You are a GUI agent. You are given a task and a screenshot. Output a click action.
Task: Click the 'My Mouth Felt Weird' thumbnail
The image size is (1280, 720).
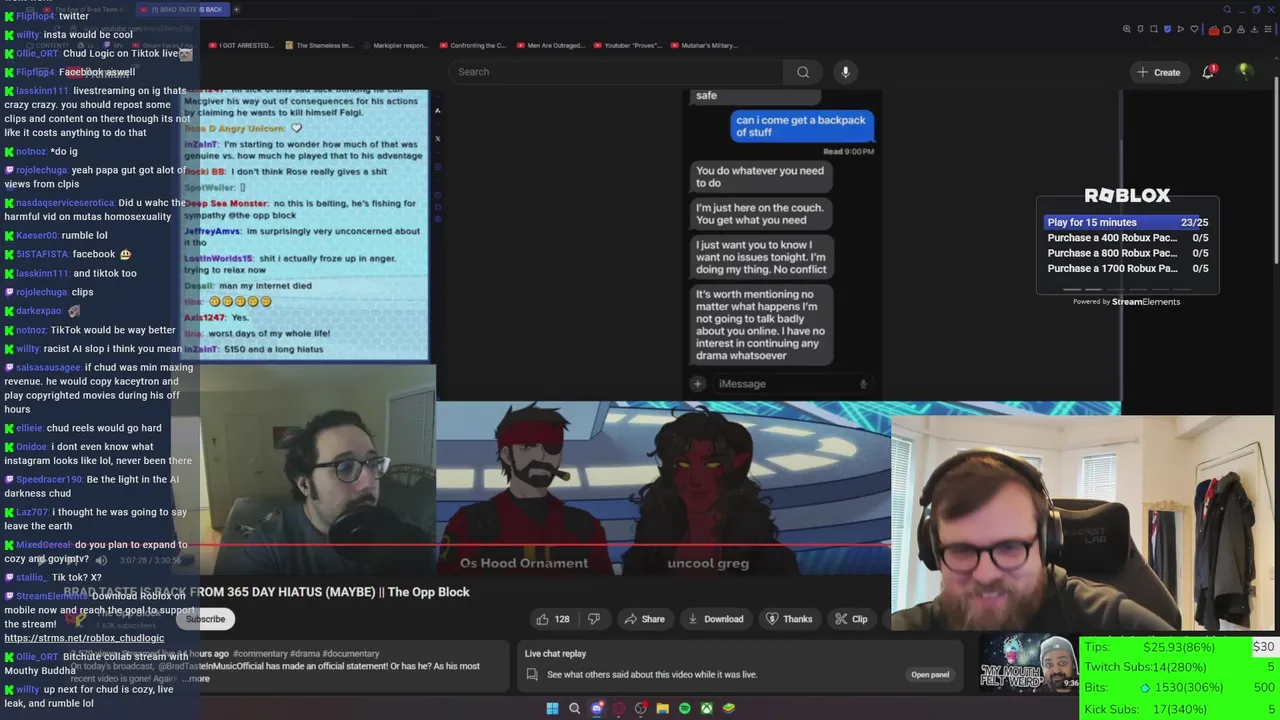pyautogui.click(x=1029, y=664)
